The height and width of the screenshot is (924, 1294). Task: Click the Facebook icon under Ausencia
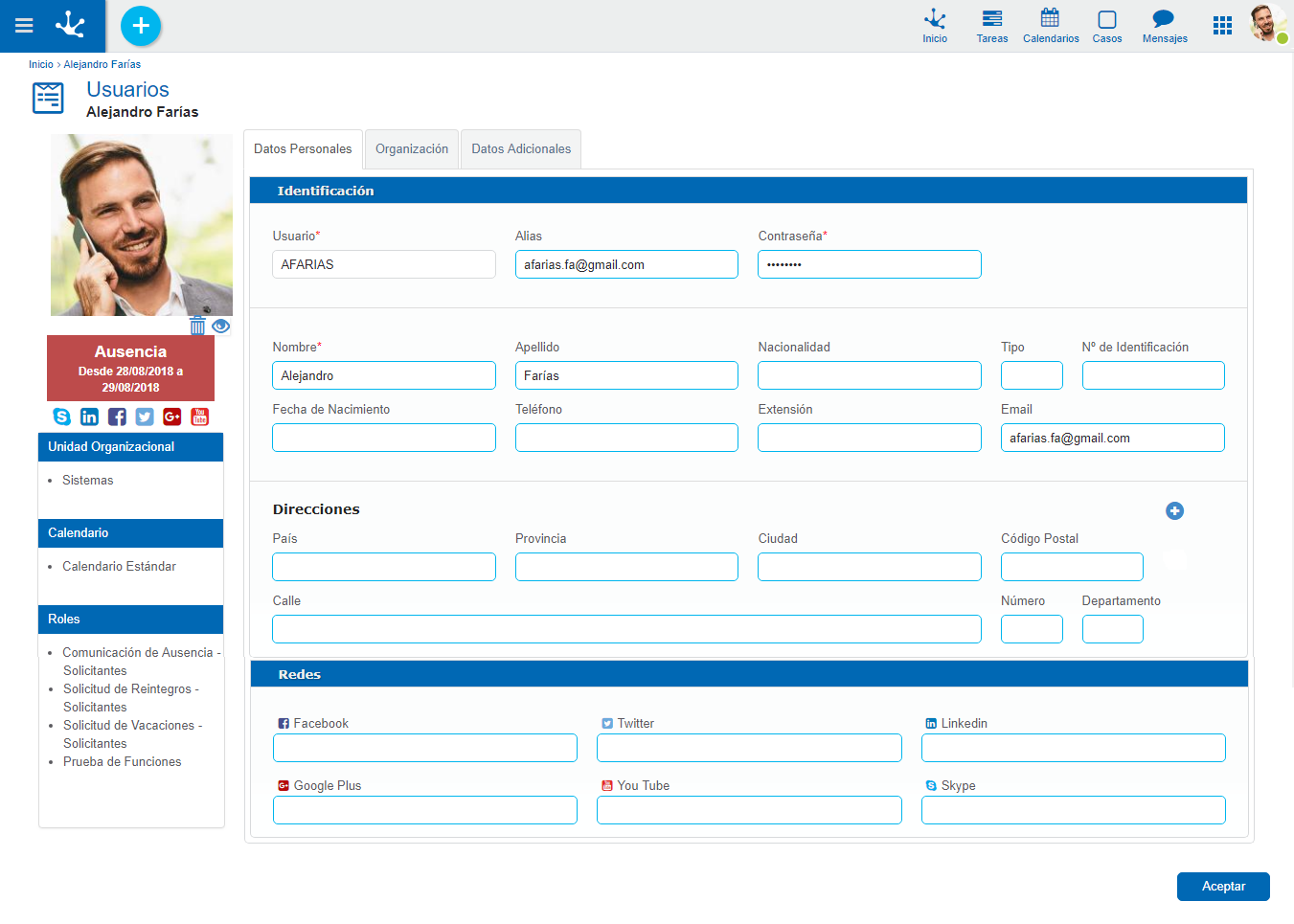(x=117, y=417)
